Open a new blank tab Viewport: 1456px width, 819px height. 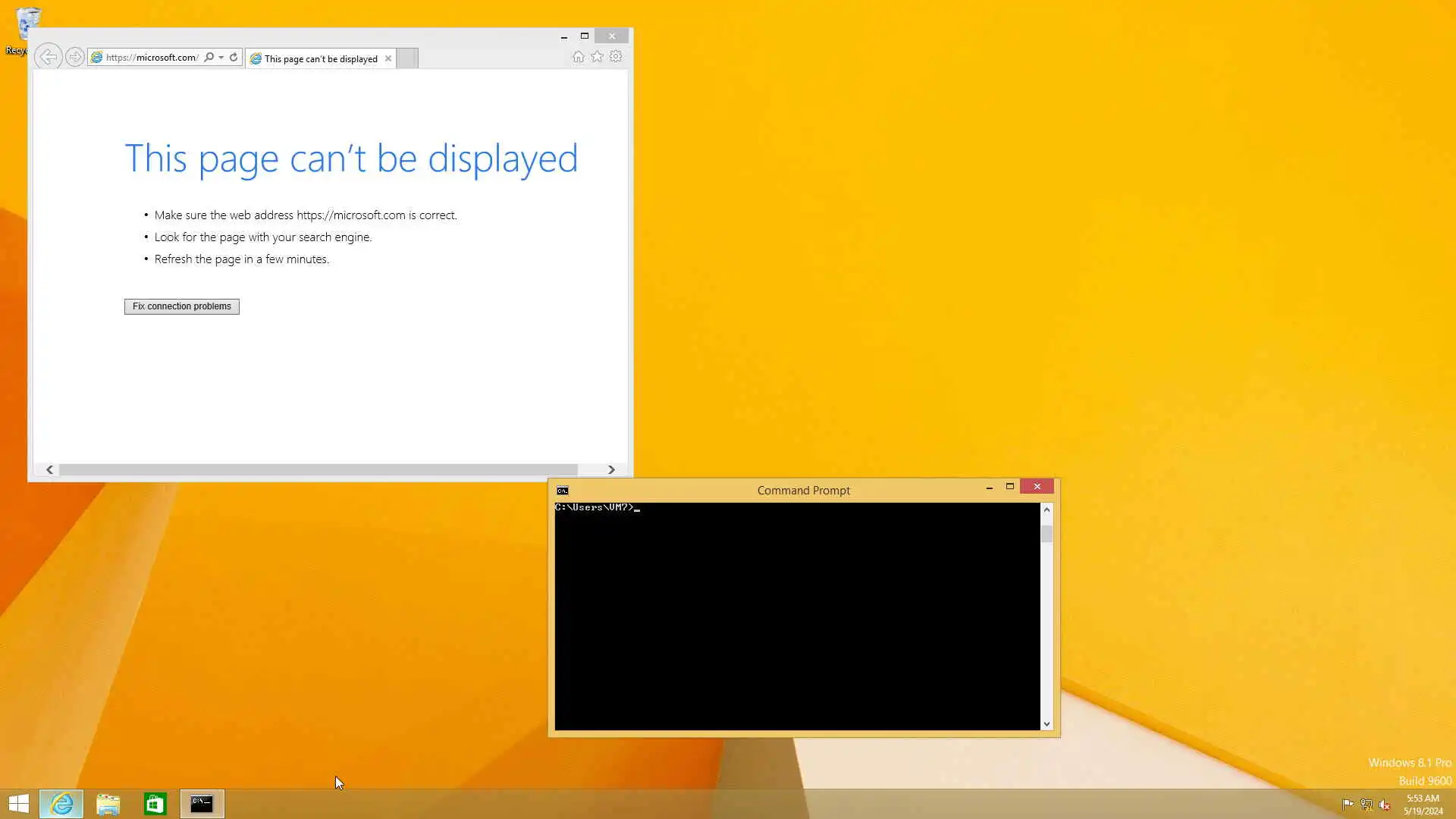(407, 58)
